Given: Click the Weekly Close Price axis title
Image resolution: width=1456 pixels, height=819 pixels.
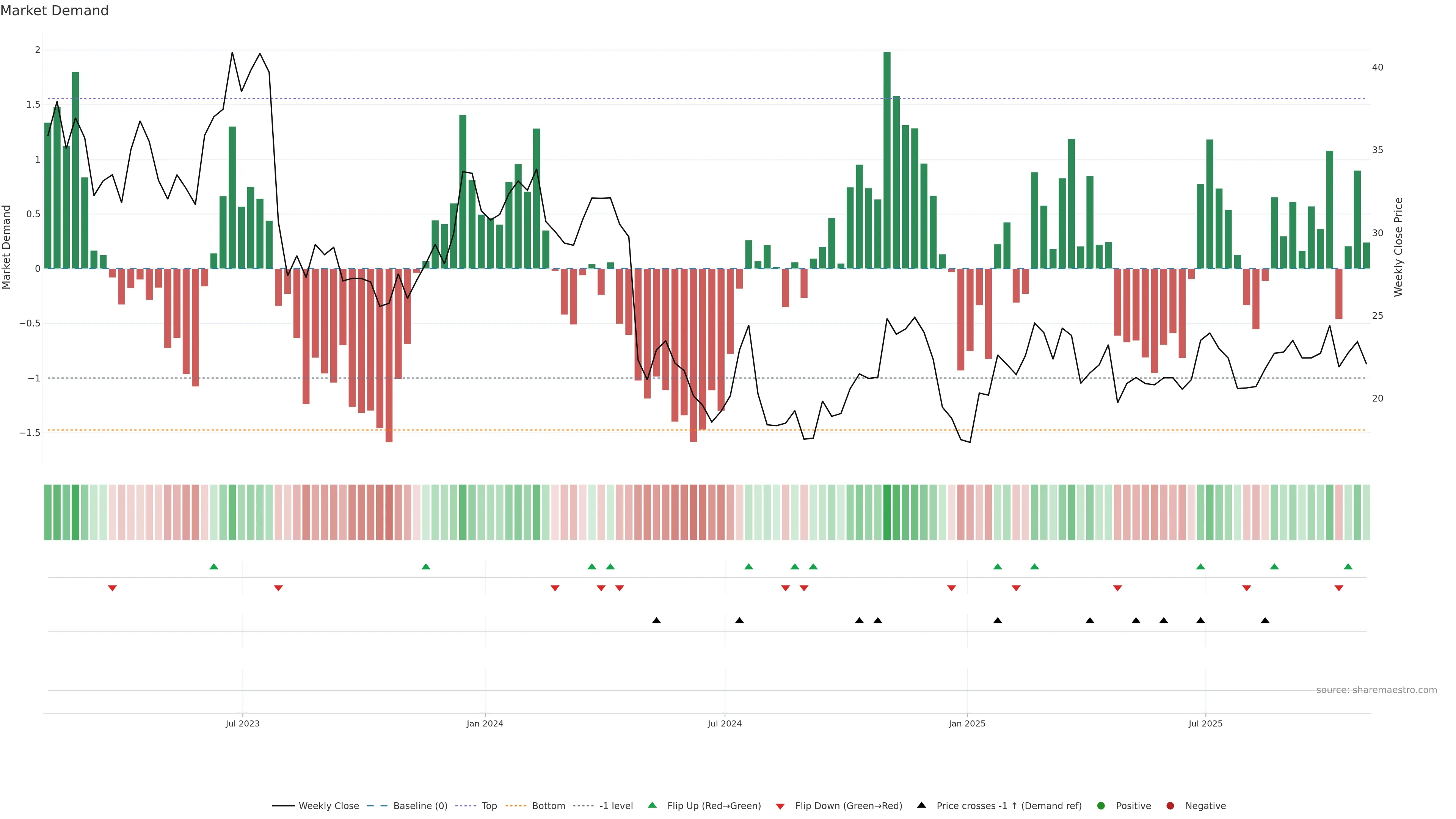Looking at the screenshot, I should (1398, 247).
